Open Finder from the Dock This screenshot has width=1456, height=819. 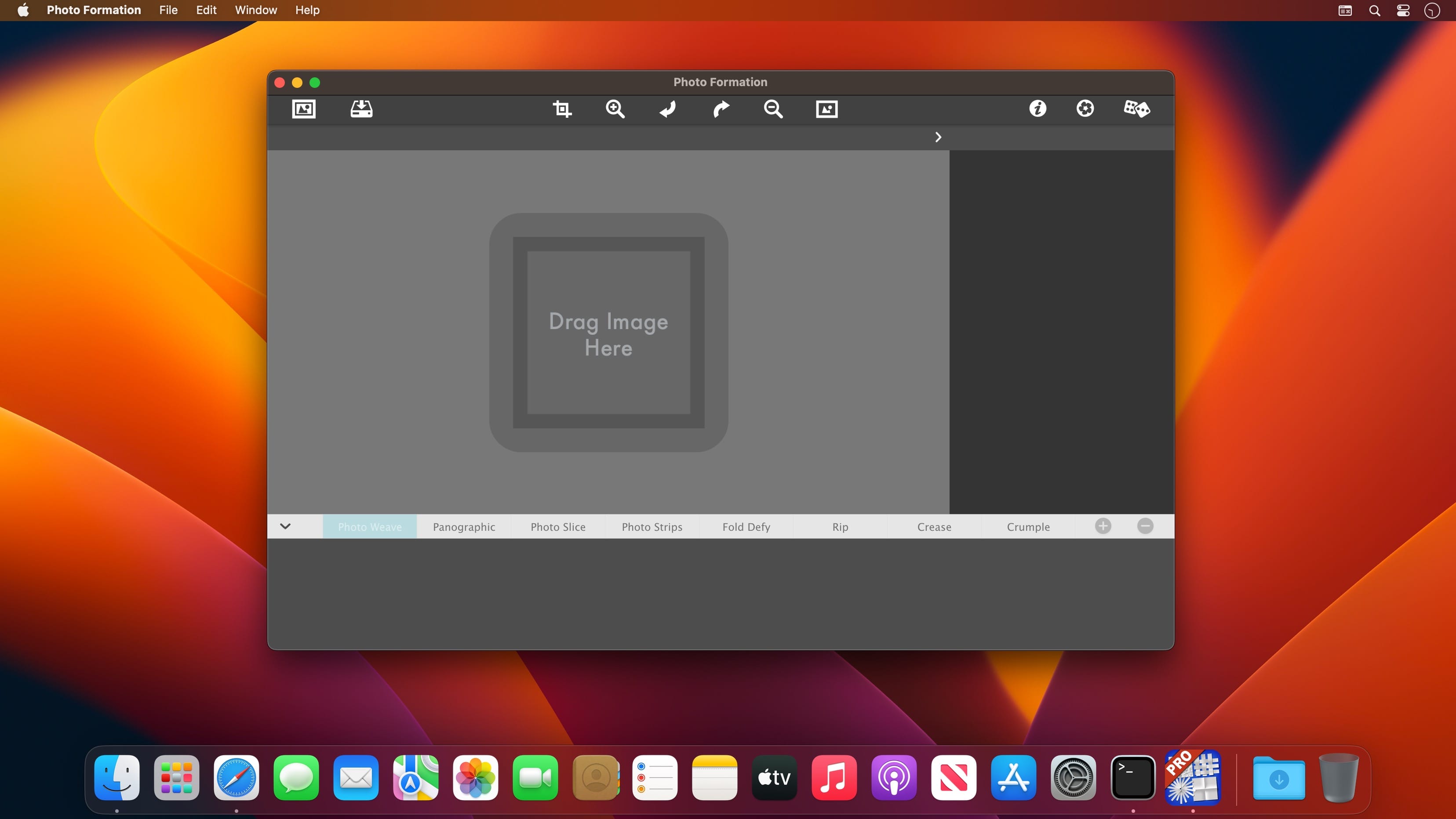click(x=117, y=777)
